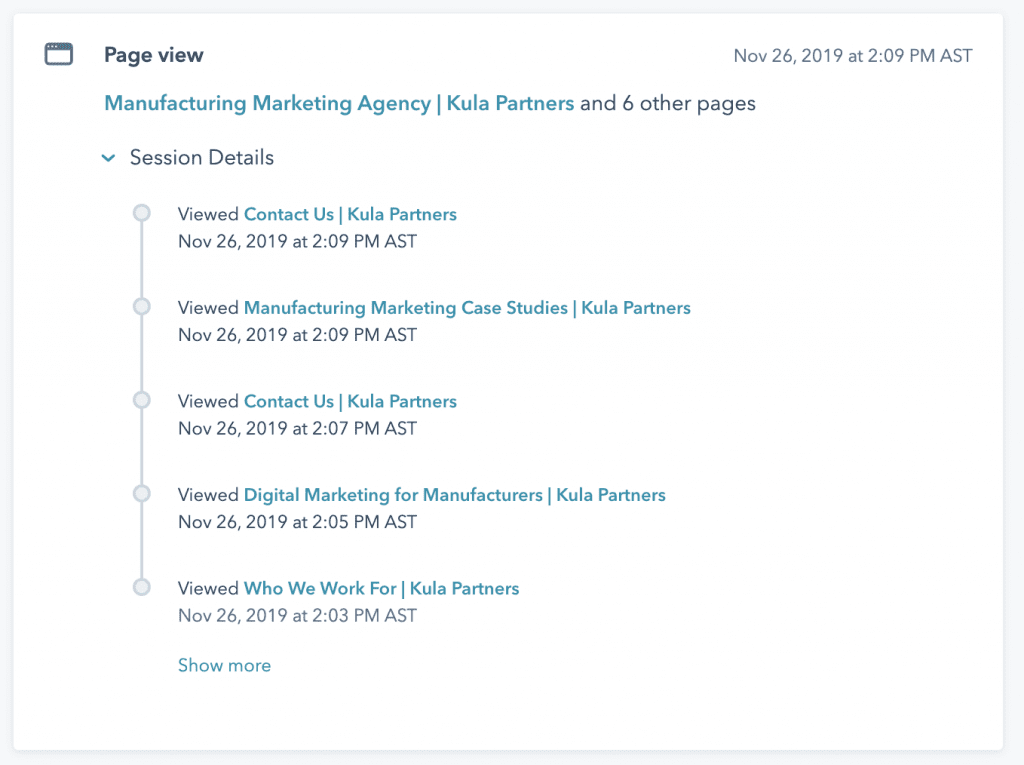
Task: Click Show more to reveal additional page views
Action: (x=224, y=664)
